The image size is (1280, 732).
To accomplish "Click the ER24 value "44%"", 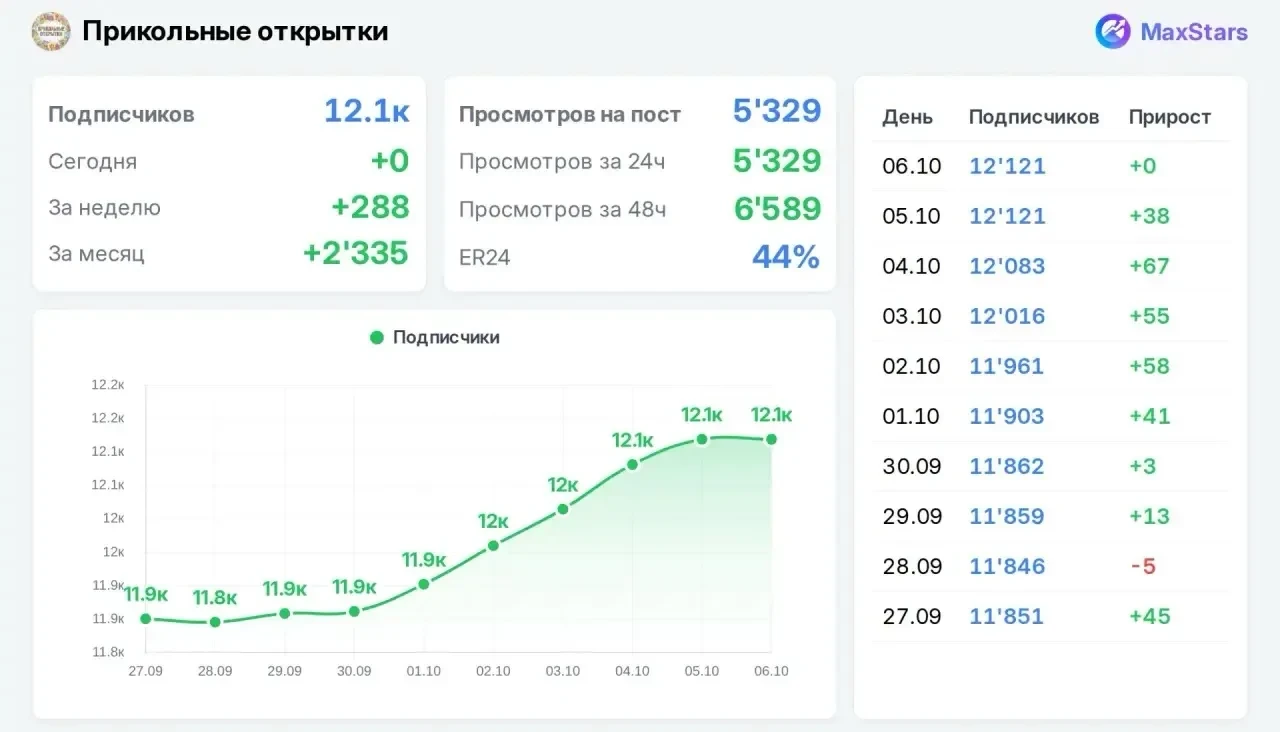I will (x=786, y=257).
